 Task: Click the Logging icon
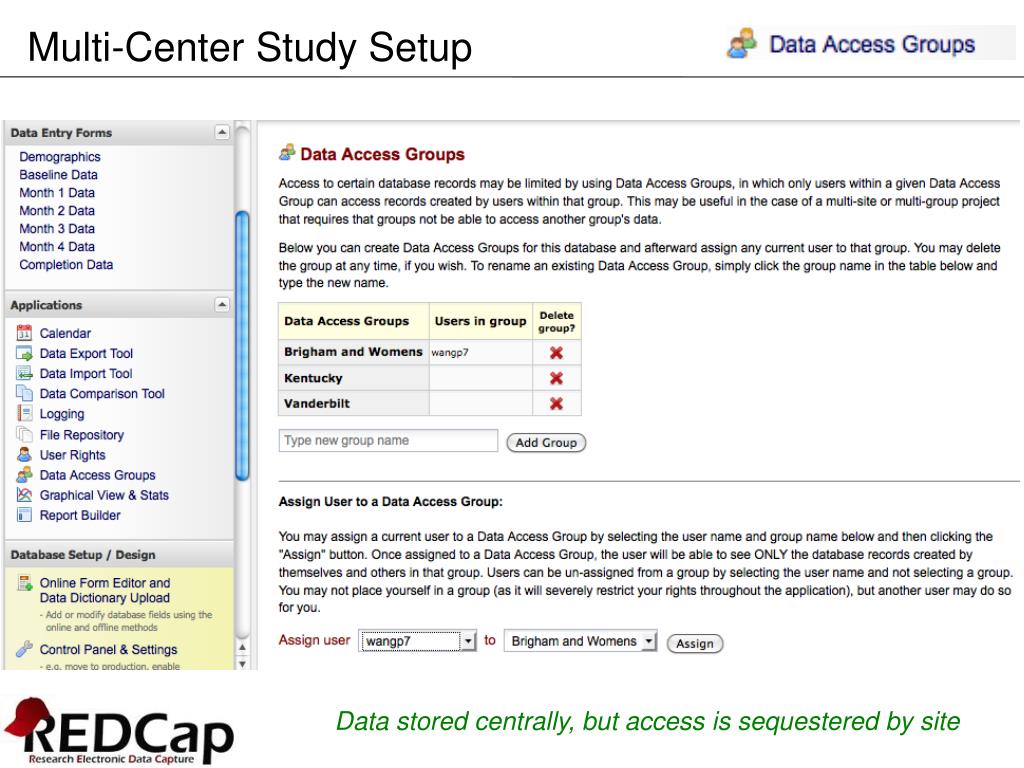coord(24,413)
